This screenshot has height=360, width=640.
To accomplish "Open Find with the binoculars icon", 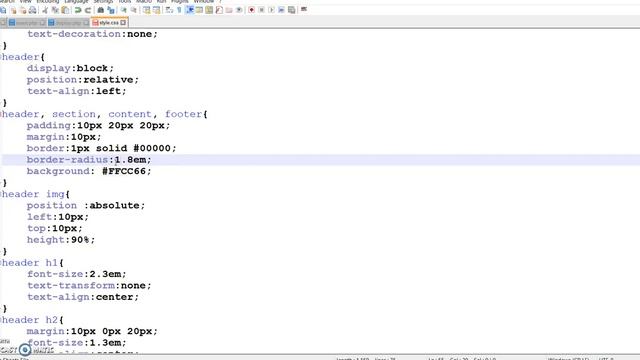I will [100, 10].
